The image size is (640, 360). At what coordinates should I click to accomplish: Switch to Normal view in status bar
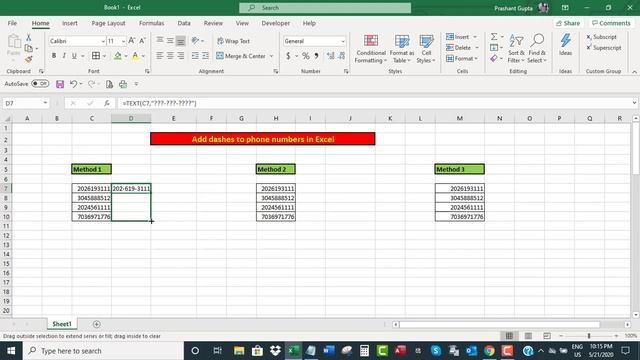click(x=509, y=336)
